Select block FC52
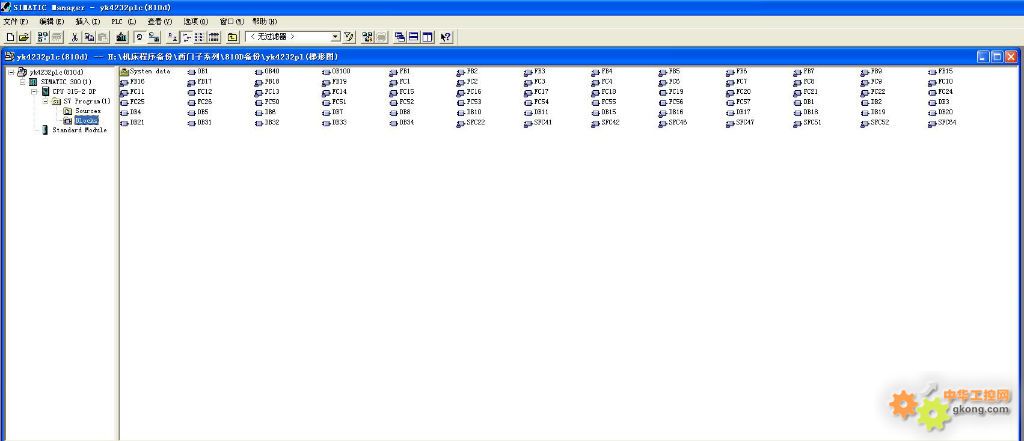Viewport: 1024px width, 441px height. (402, 102)
